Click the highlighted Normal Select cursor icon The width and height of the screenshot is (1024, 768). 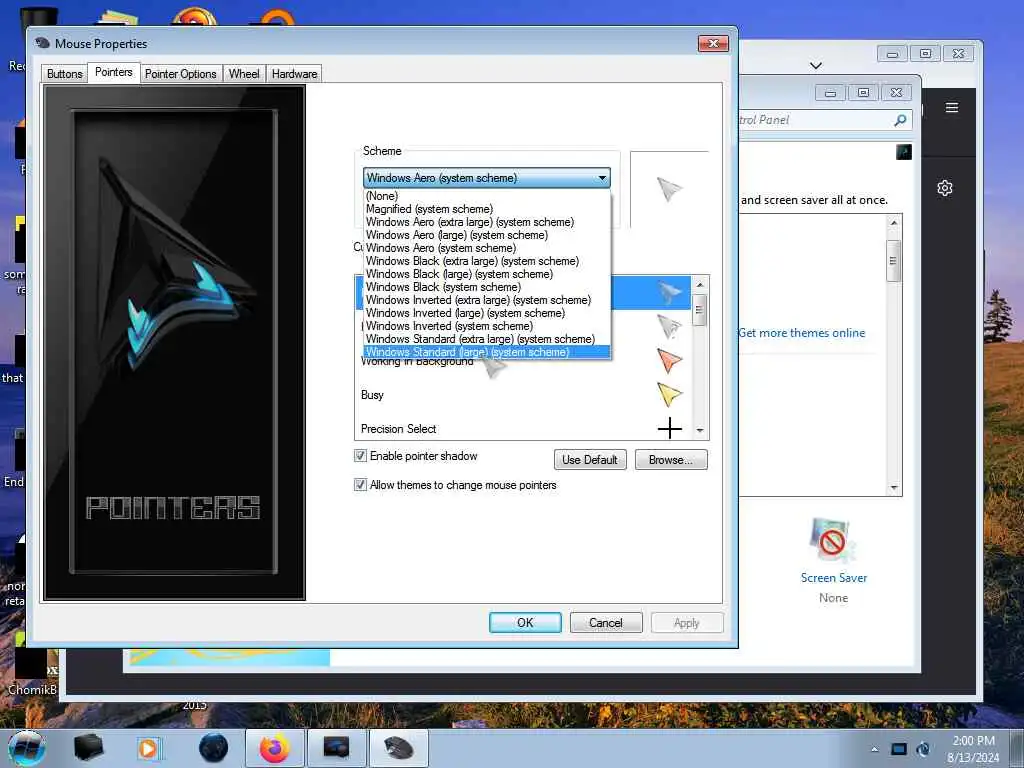pyautogui.click(x=669, y=293)
